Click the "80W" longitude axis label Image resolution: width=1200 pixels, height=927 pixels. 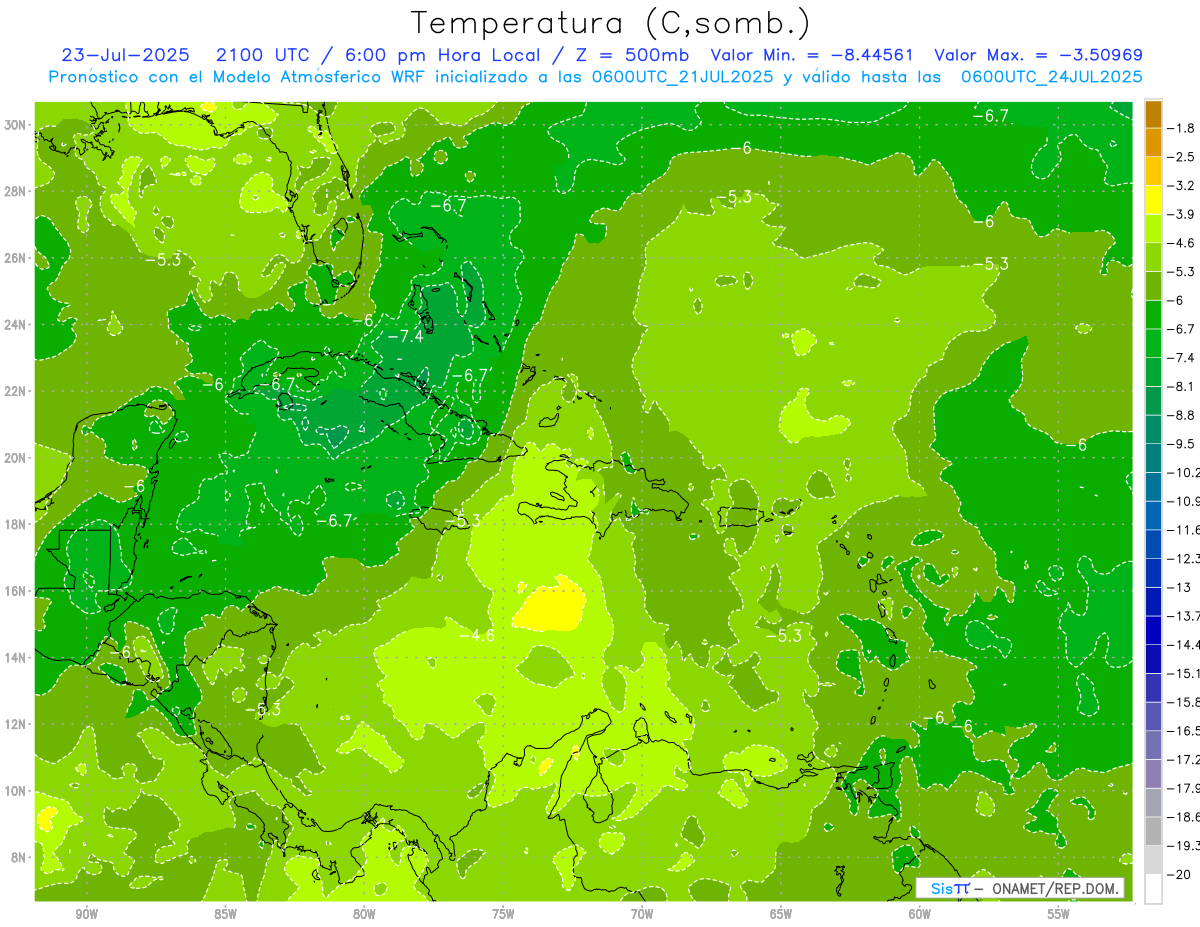[364, 914]
